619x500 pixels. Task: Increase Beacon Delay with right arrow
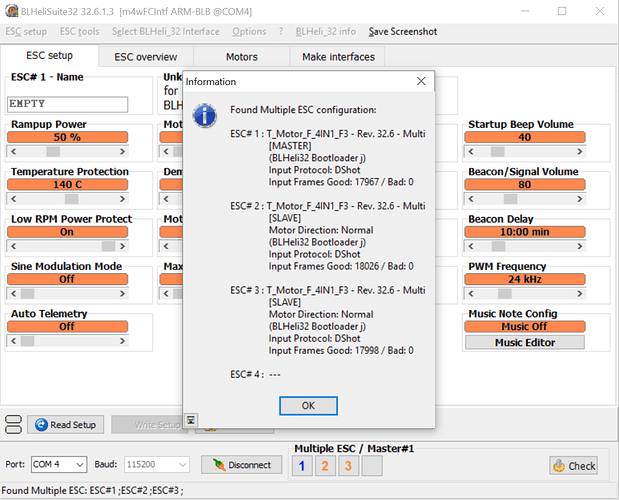pyautogui.click(x=579, y=246)
